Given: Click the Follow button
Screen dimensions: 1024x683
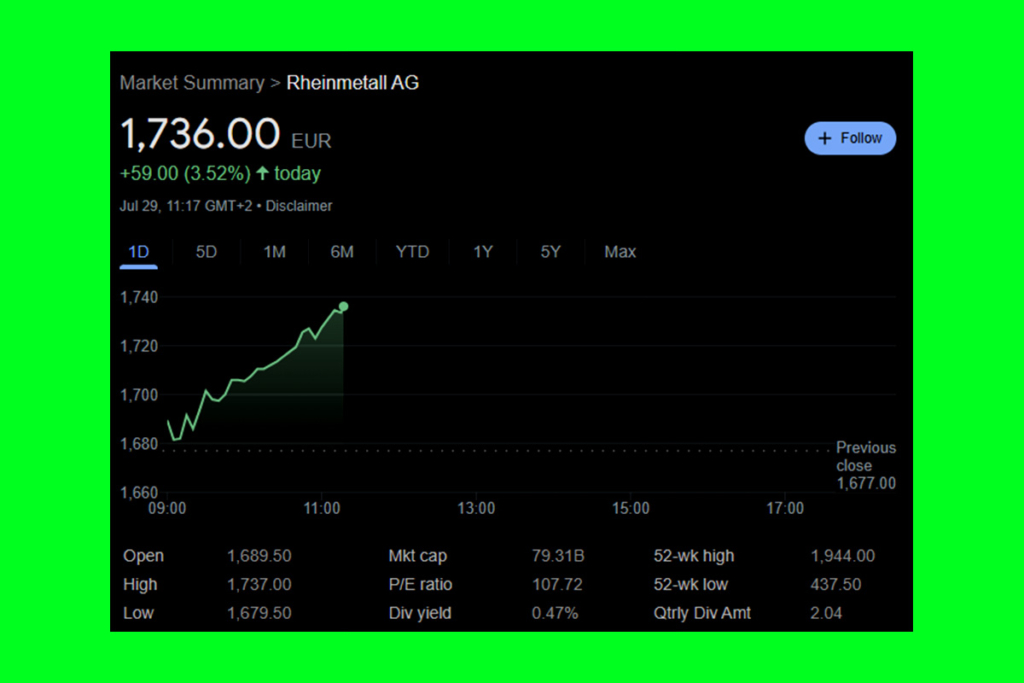Looking at the screenshot, I should tap(850, 138).
